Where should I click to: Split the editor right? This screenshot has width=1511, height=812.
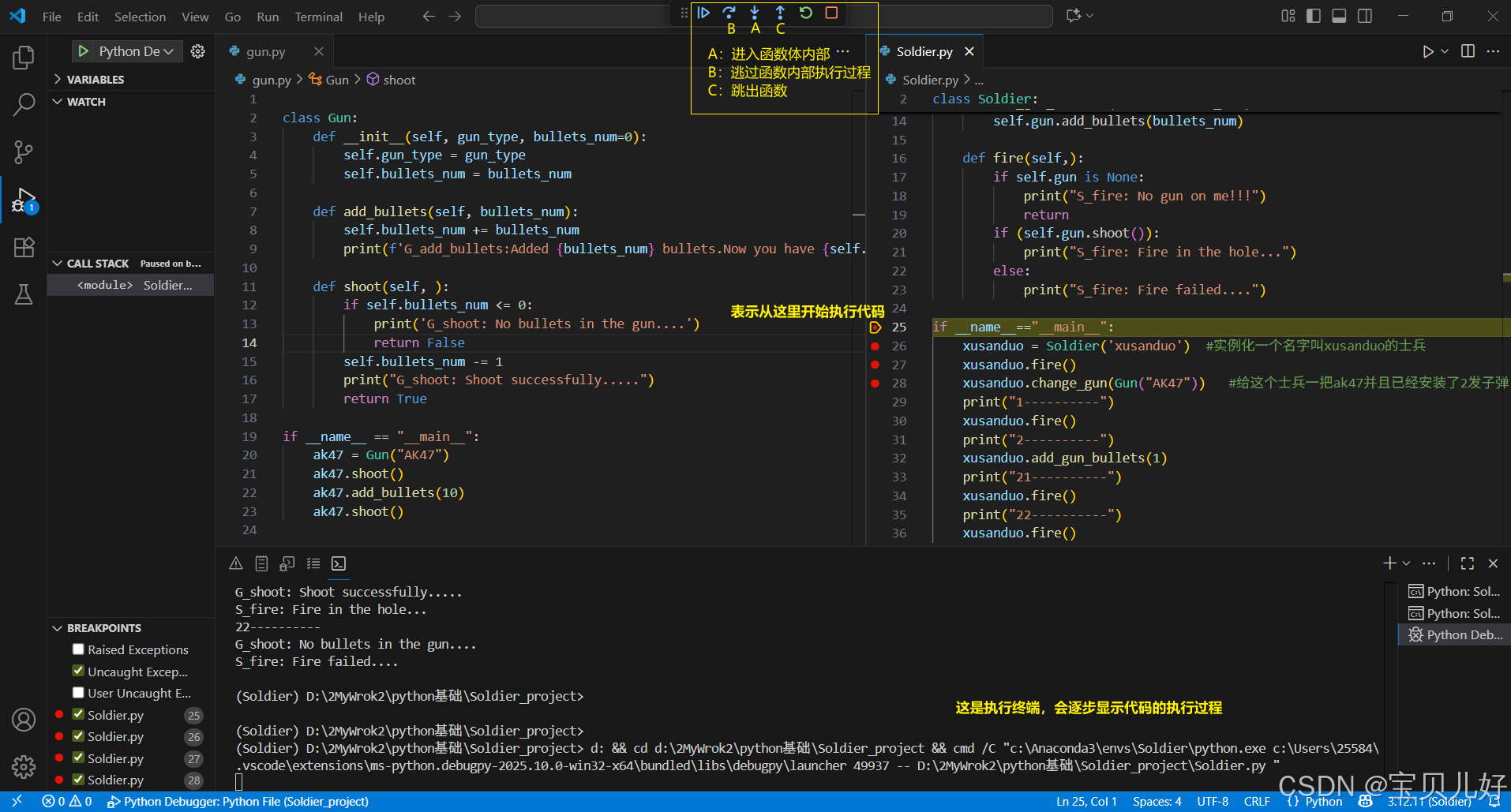coord(1468,51)
